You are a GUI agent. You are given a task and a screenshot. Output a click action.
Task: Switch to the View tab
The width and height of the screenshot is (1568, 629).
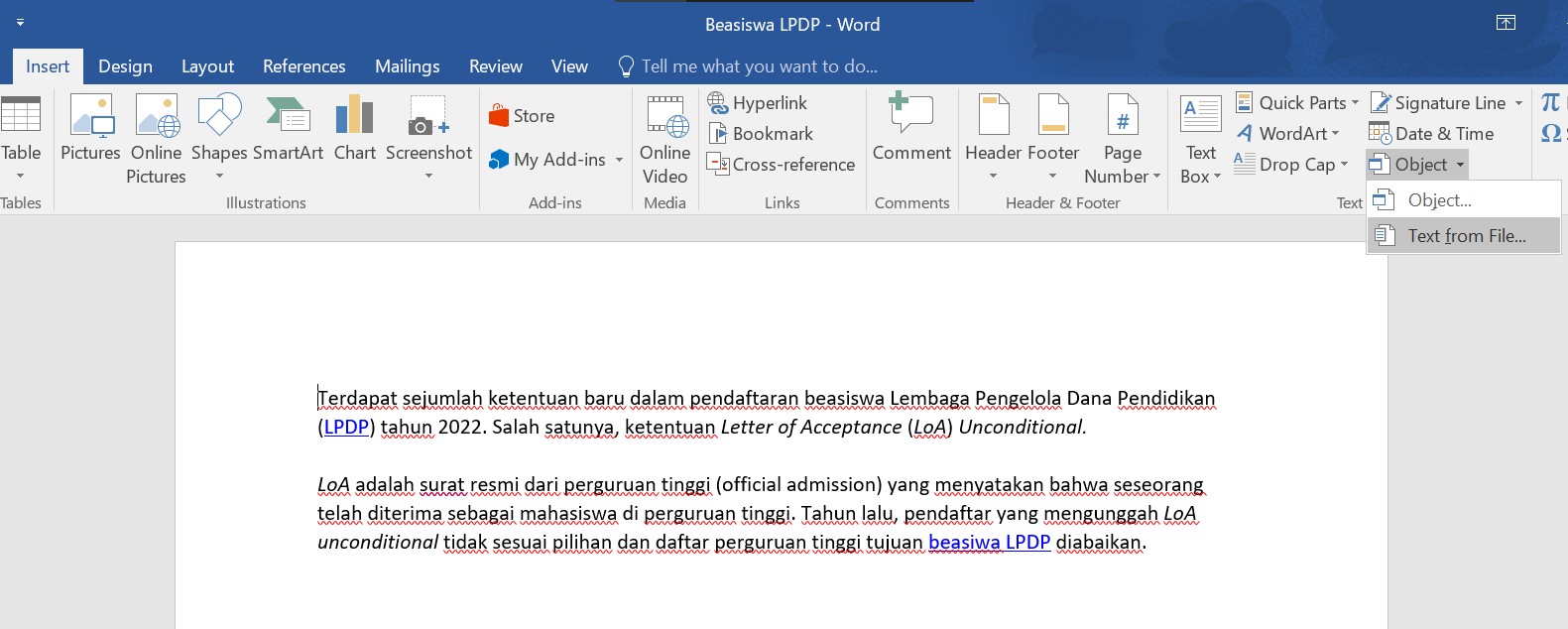coord(569,66)
